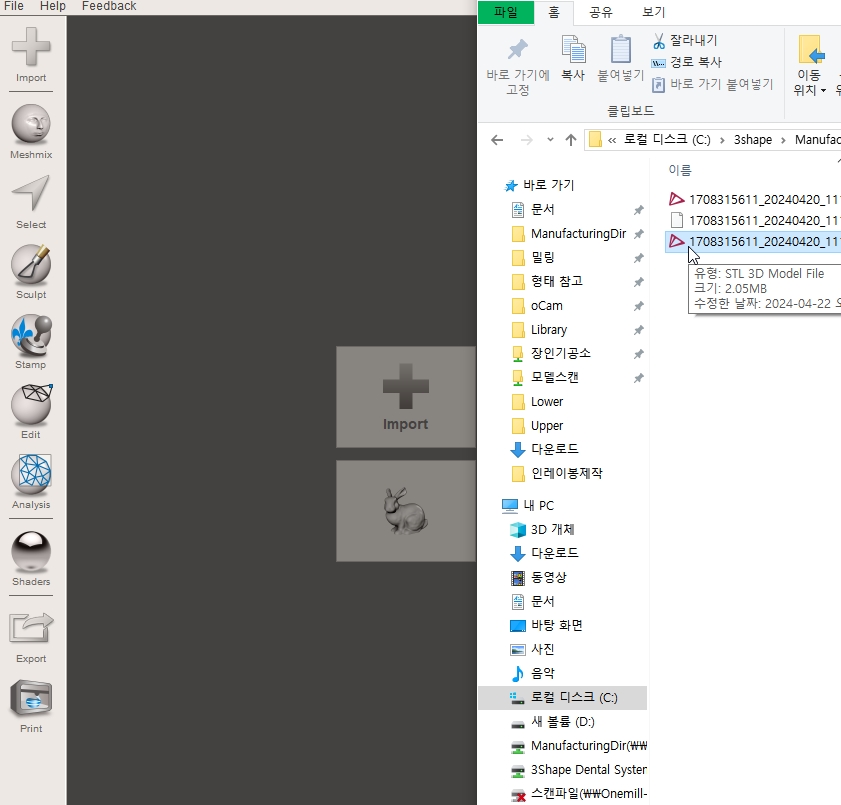841x805 pixels.
Task: Open the Library folder
Action: coord(540,330)
